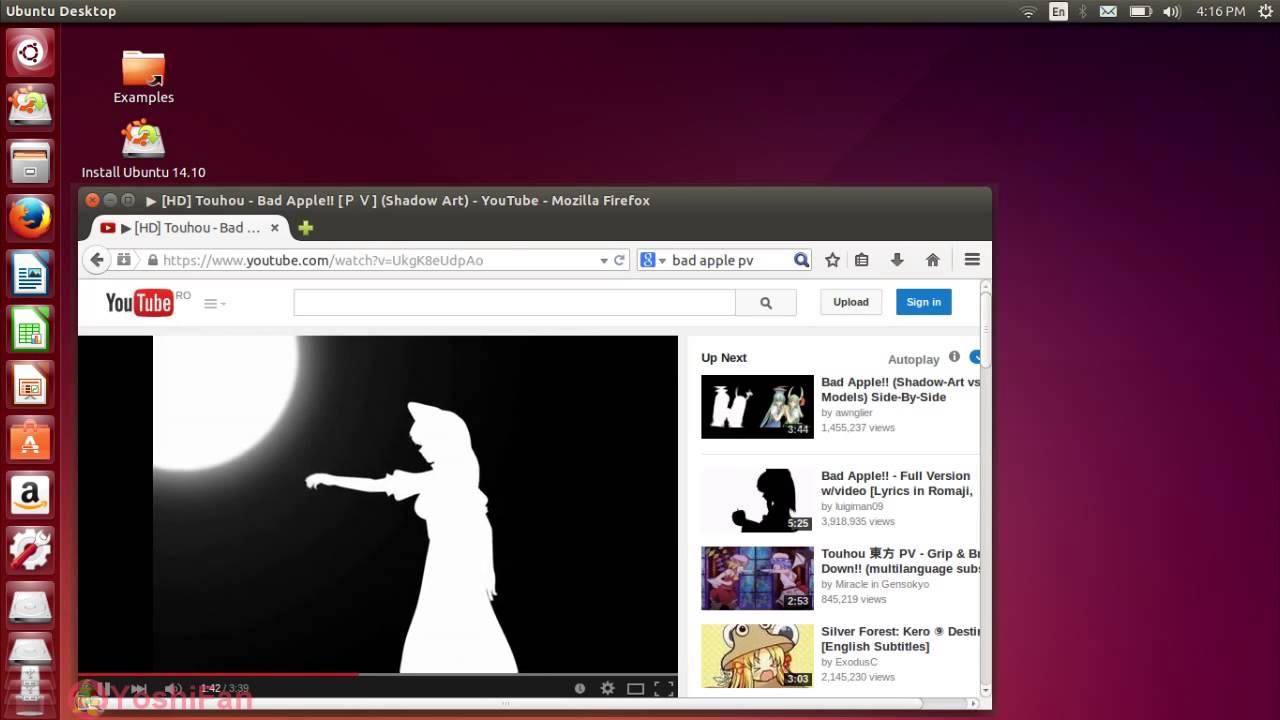Screen dimensions: 1280x720
Task: Submit search with magnifier in Firefox search box
Action: (801, 260)
